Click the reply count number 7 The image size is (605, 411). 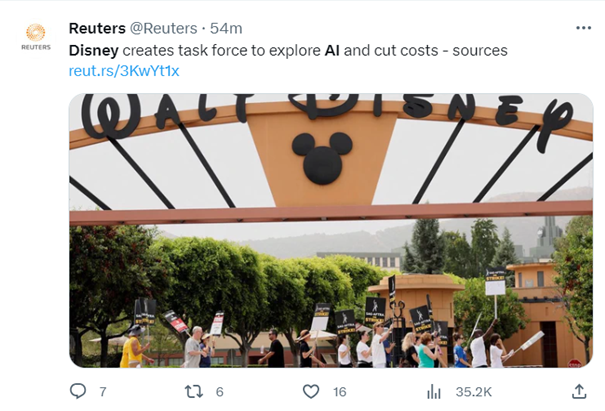point(103,392)
